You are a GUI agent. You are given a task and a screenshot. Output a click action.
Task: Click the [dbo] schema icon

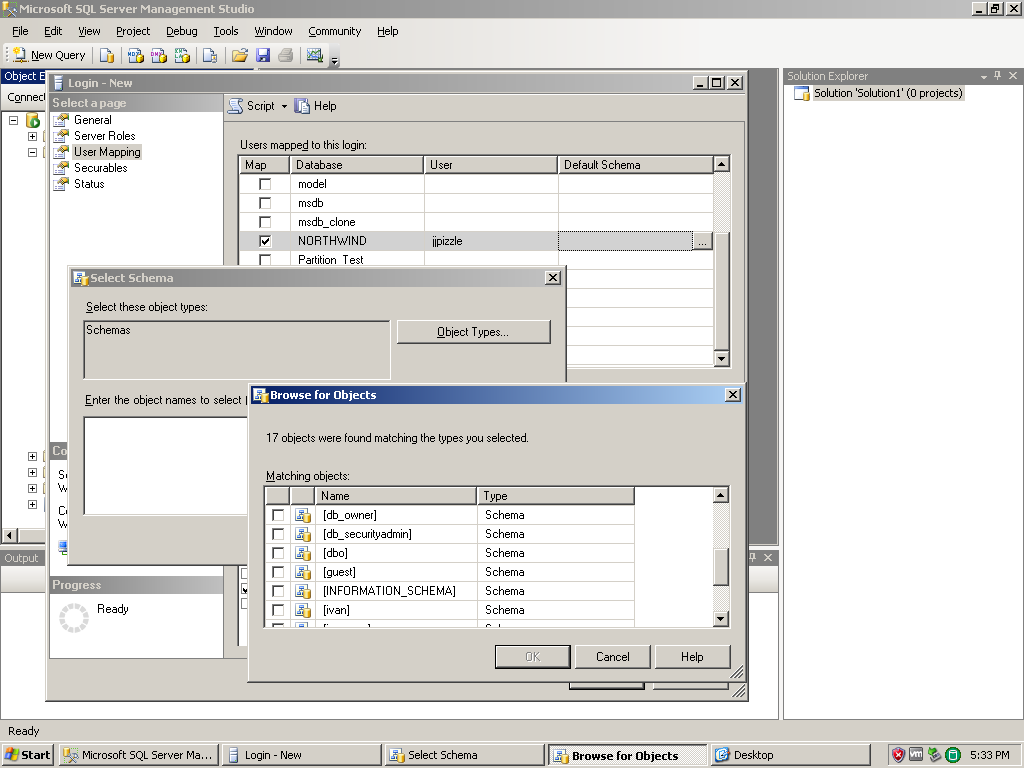point(302,553)
